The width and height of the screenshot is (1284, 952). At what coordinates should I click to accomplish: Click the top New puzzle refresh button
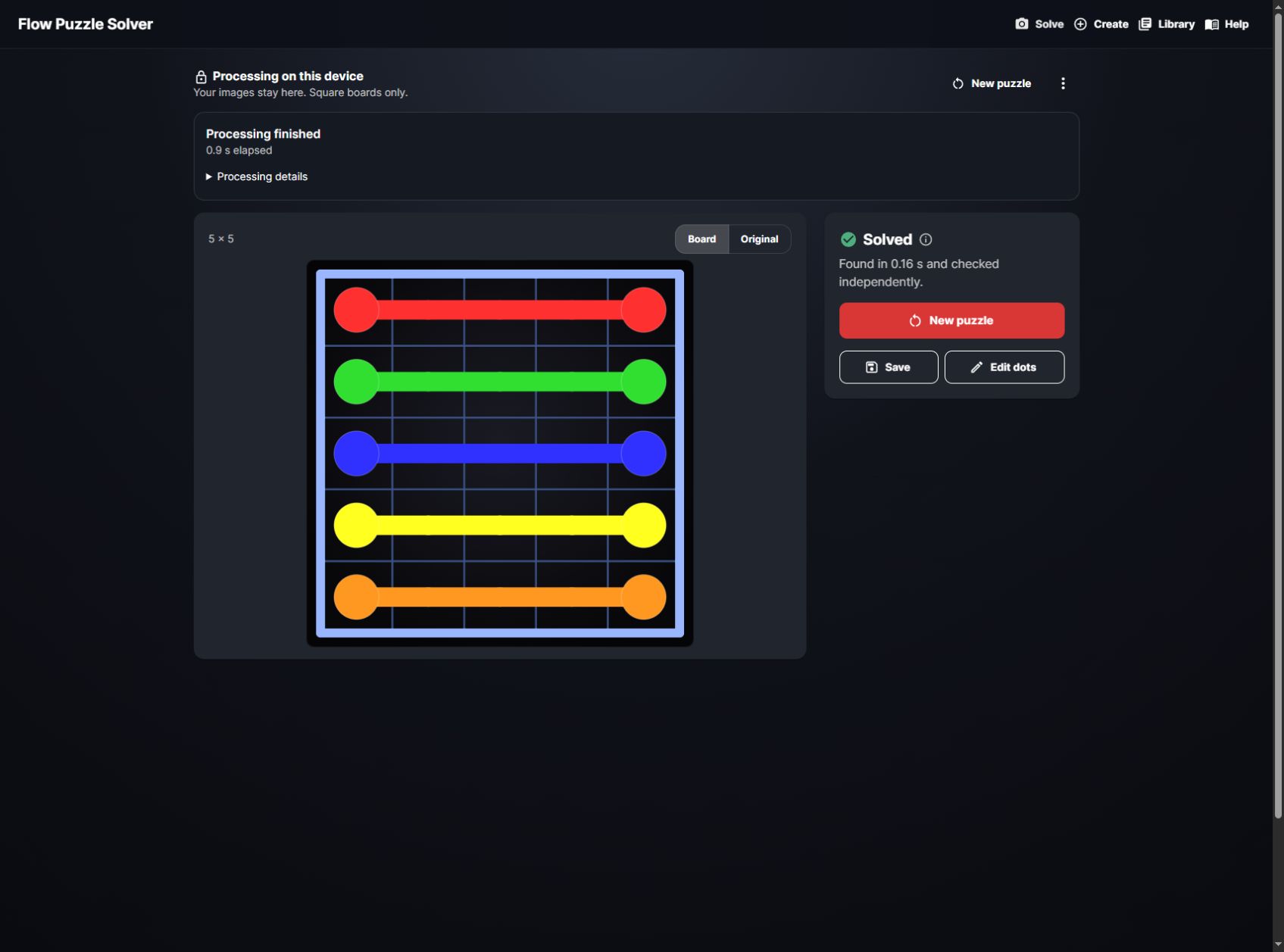click(992, 83)
